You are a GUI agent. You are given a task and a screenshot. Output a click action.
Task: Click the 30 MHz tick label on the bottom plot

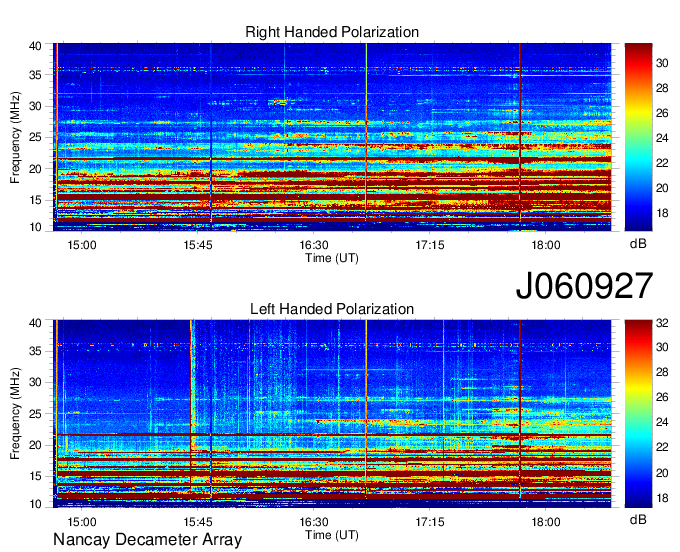pos(35,383)
